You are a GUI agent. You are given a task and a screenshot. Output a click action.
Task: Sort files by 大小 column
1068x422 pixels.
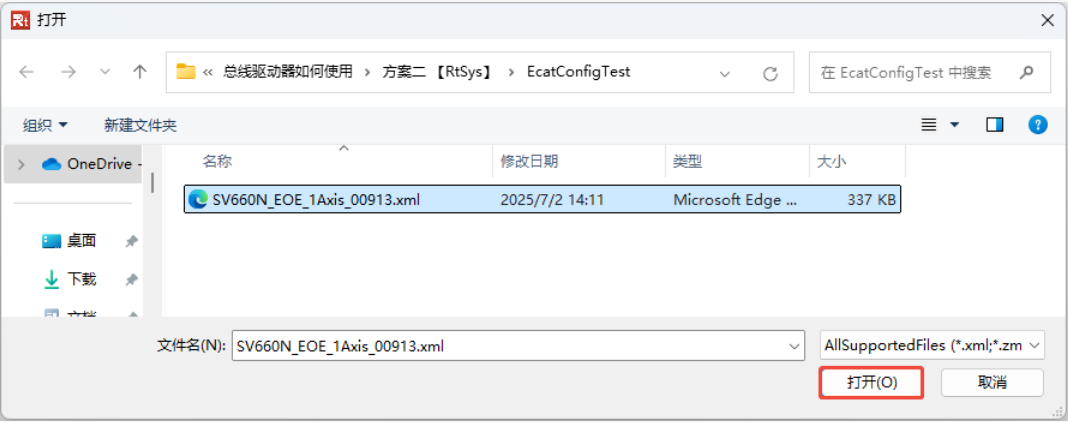(x=832, y=161)
